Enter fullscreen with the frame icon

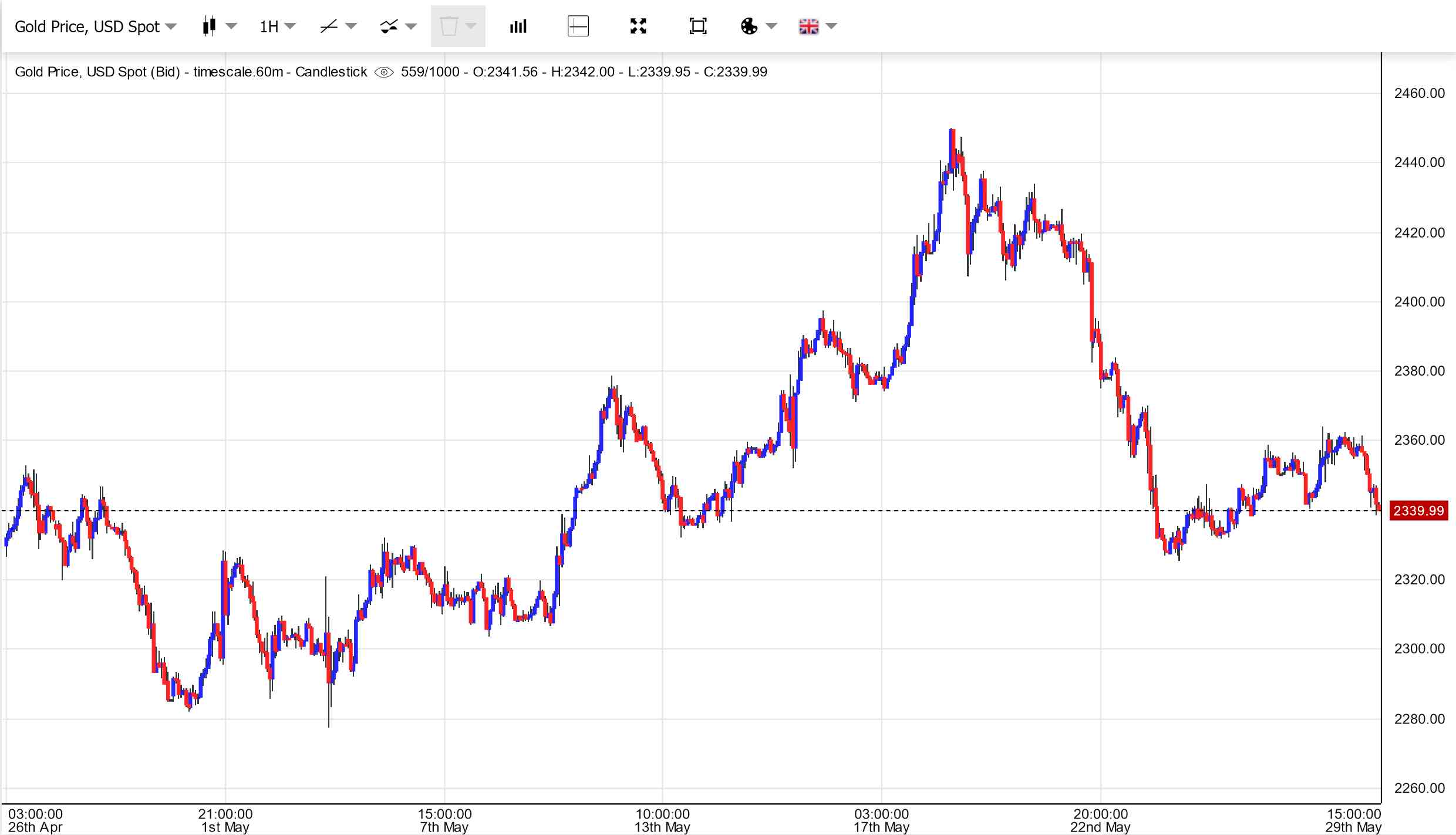697,26
